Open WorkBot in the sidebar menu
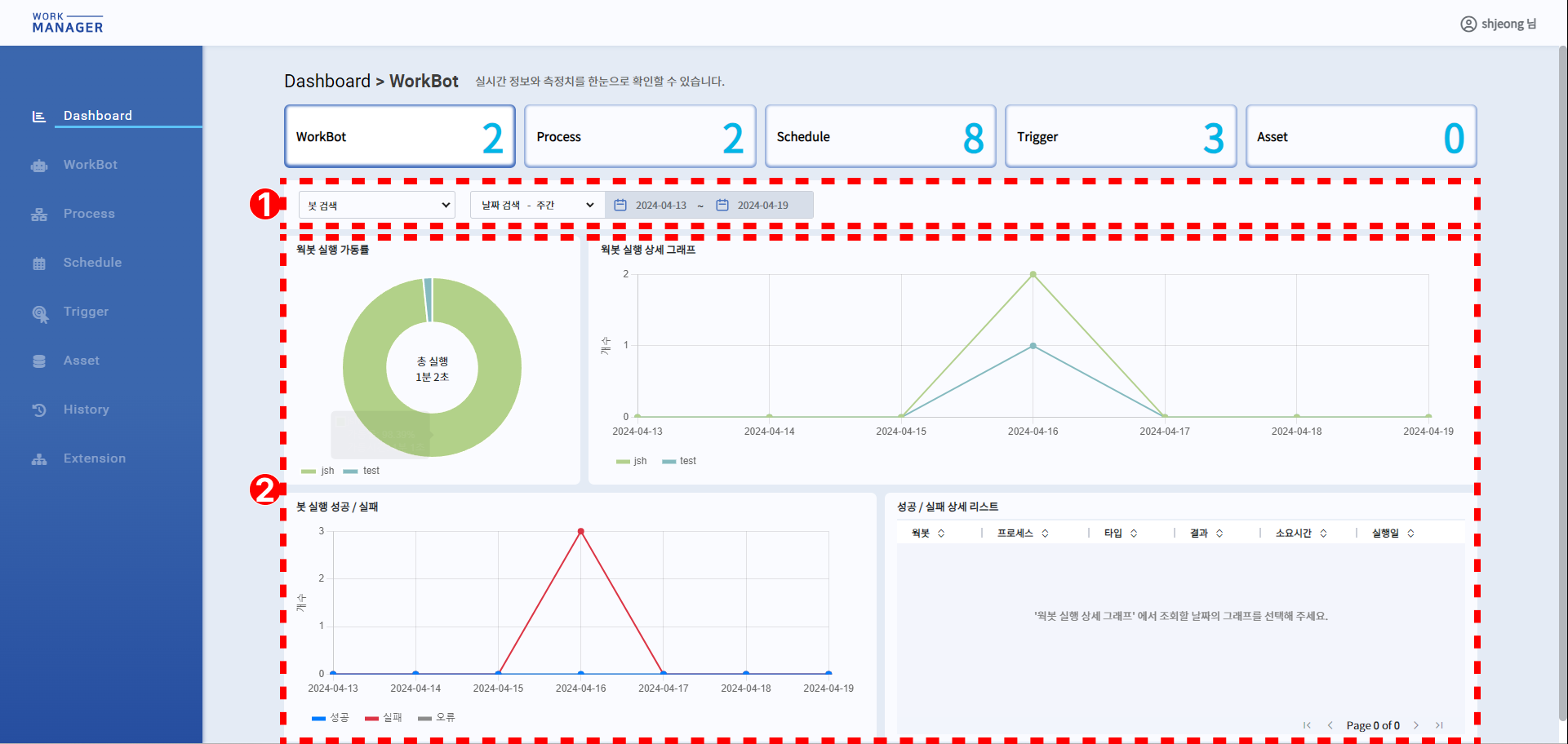 [x=91, y=165]
